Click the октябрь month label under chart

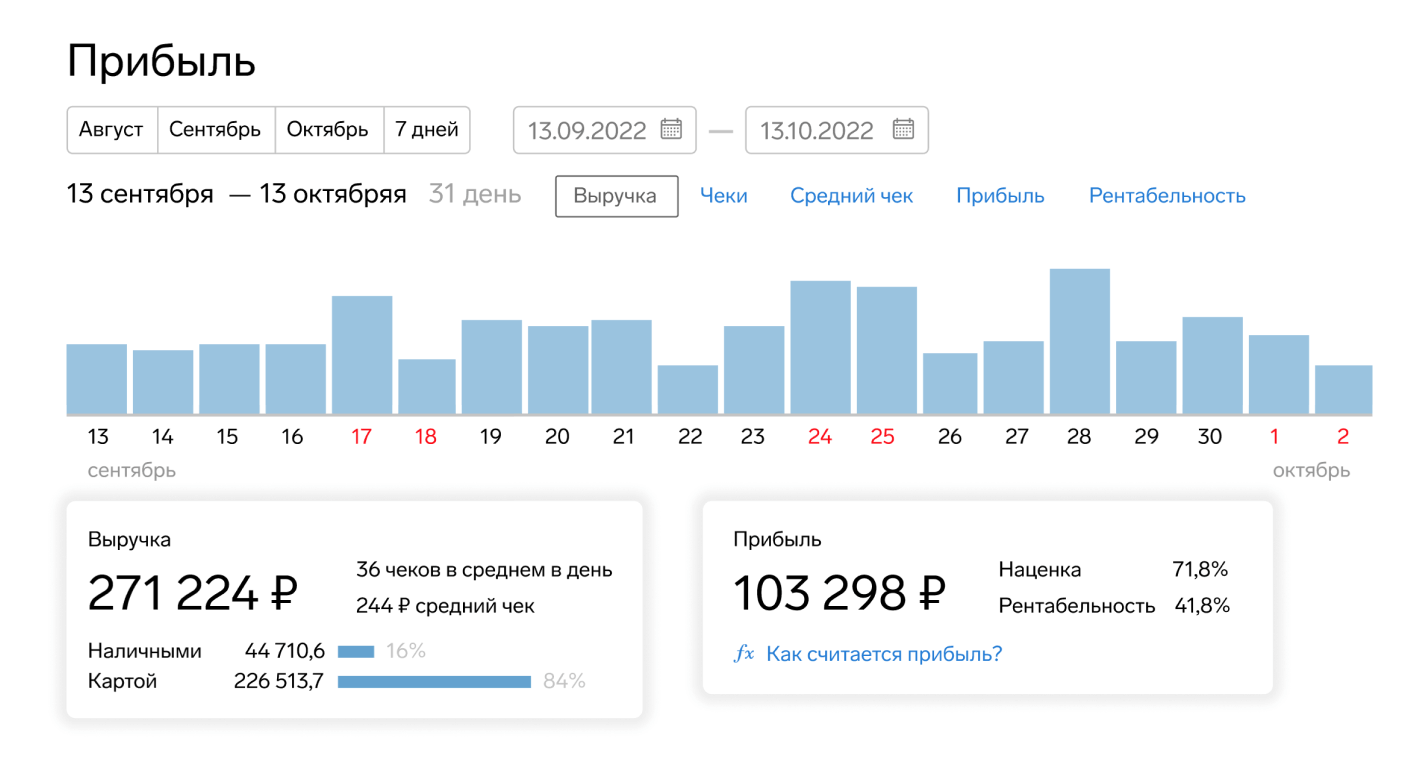pos(1311,470)
